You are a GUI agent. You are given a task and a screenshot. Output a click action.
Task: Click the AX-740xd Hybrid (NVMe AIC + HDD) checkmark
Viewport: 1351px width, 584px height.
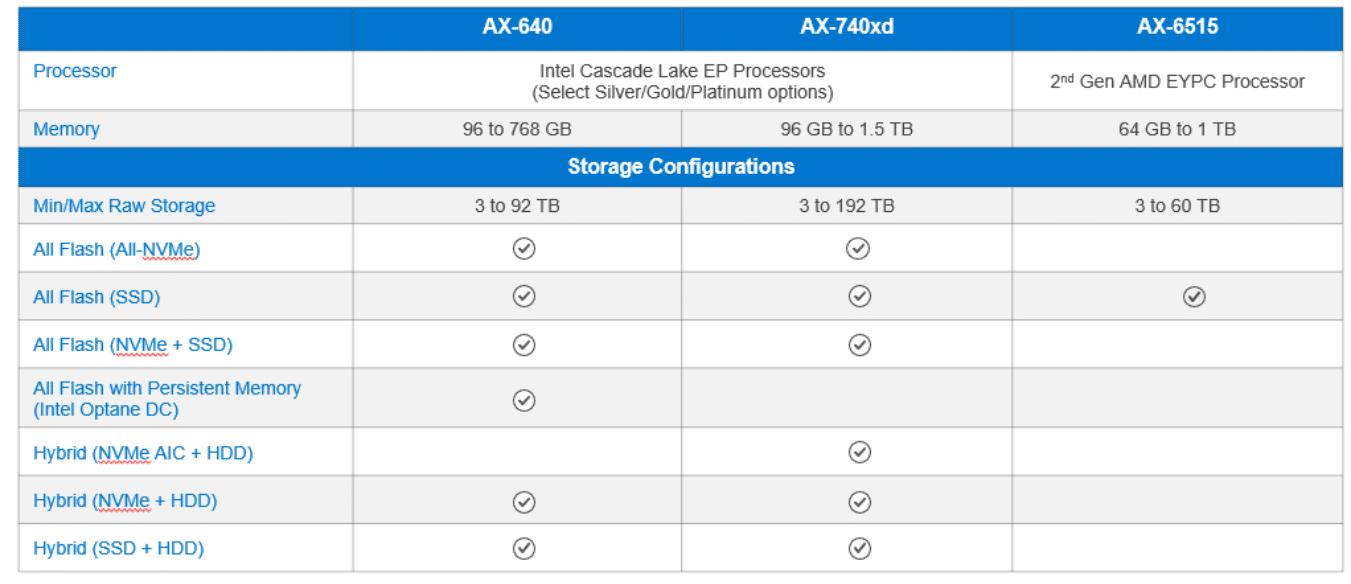858,453
